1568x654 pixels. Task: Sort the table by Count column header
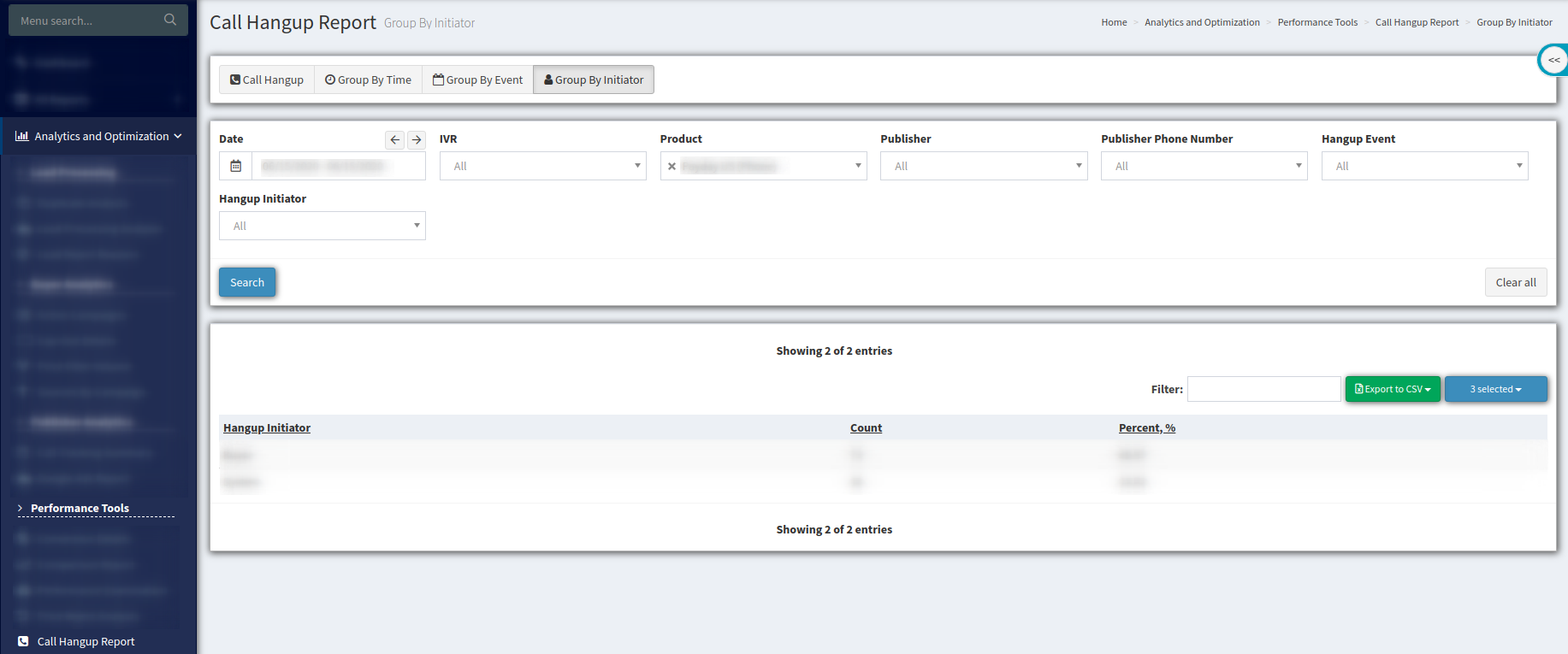pos(866,427)
